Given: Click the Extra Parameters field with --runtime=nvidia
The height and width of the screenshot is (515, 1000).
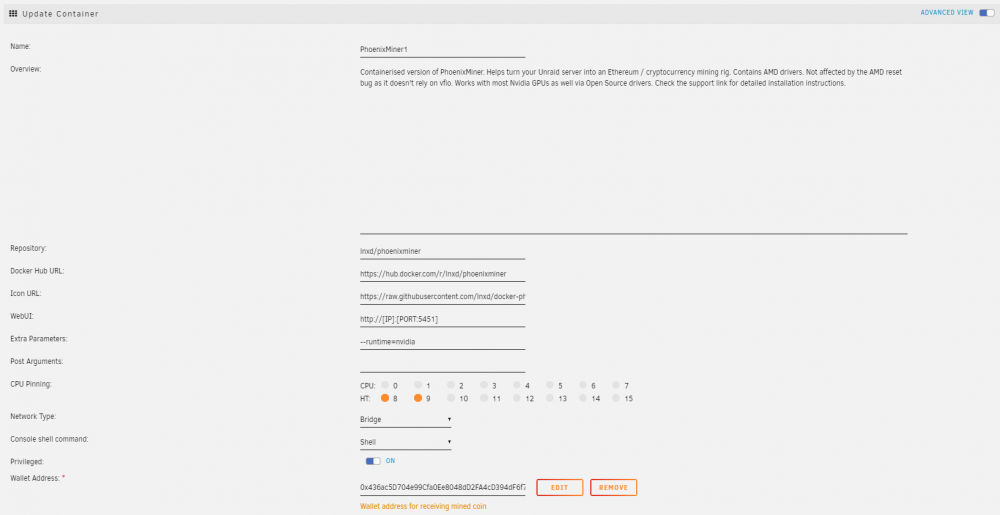Looking at the screenshot, I should (443, 342).
